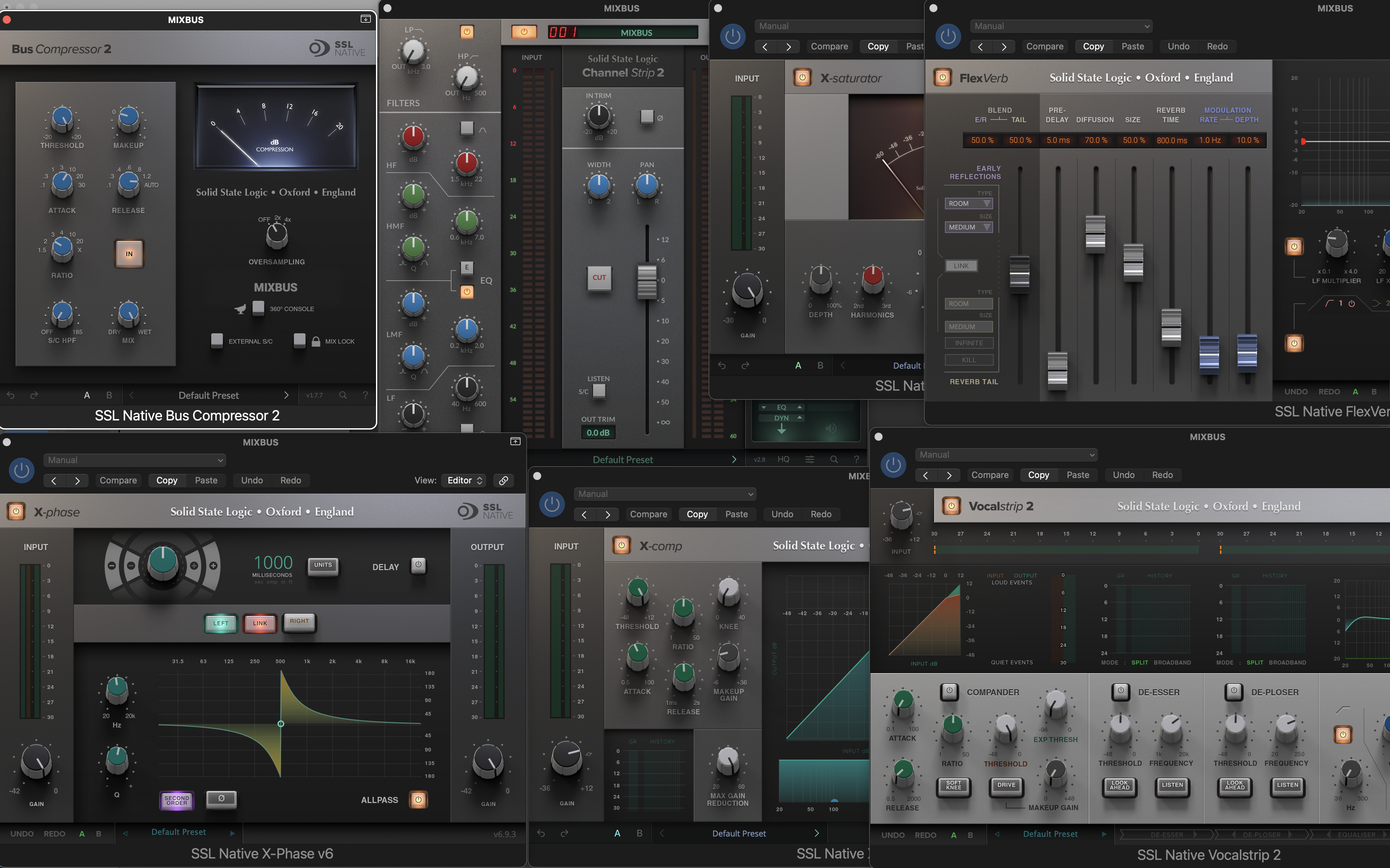1390x868 pixels.
Task: Click the Vocalstrip window blue bypass power button
Action: 892,464
